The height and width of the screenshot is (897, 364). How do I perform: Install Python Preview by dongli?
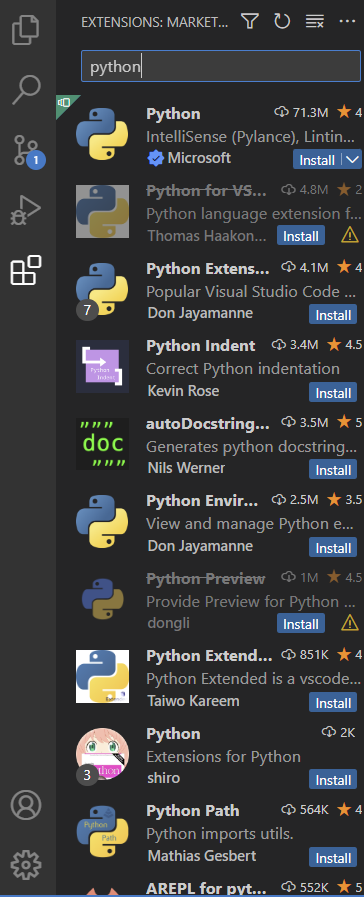coord(301,623)
